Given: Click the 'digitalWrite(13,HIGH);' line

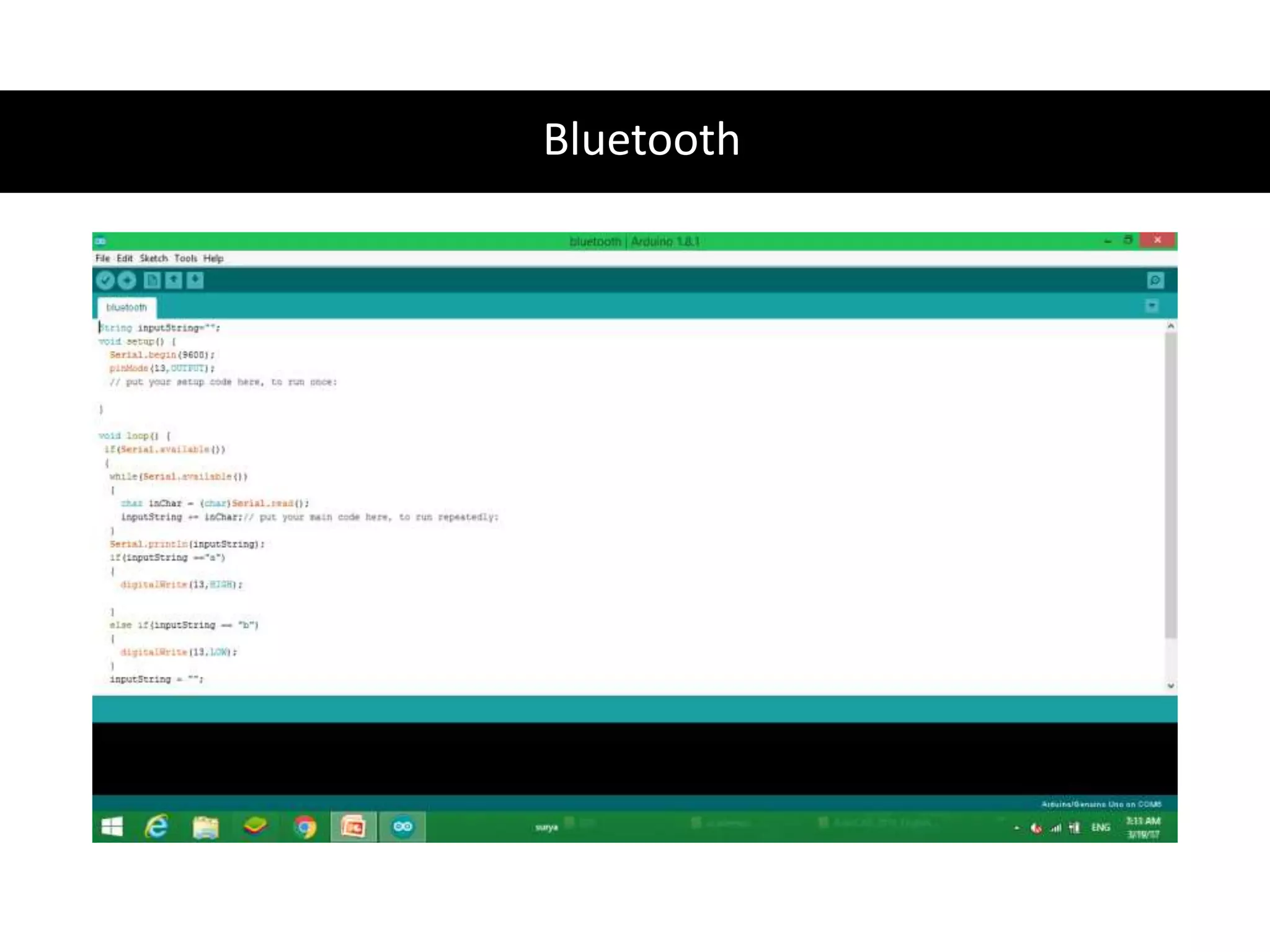Looking at the screenshot, I should (182, 584).
